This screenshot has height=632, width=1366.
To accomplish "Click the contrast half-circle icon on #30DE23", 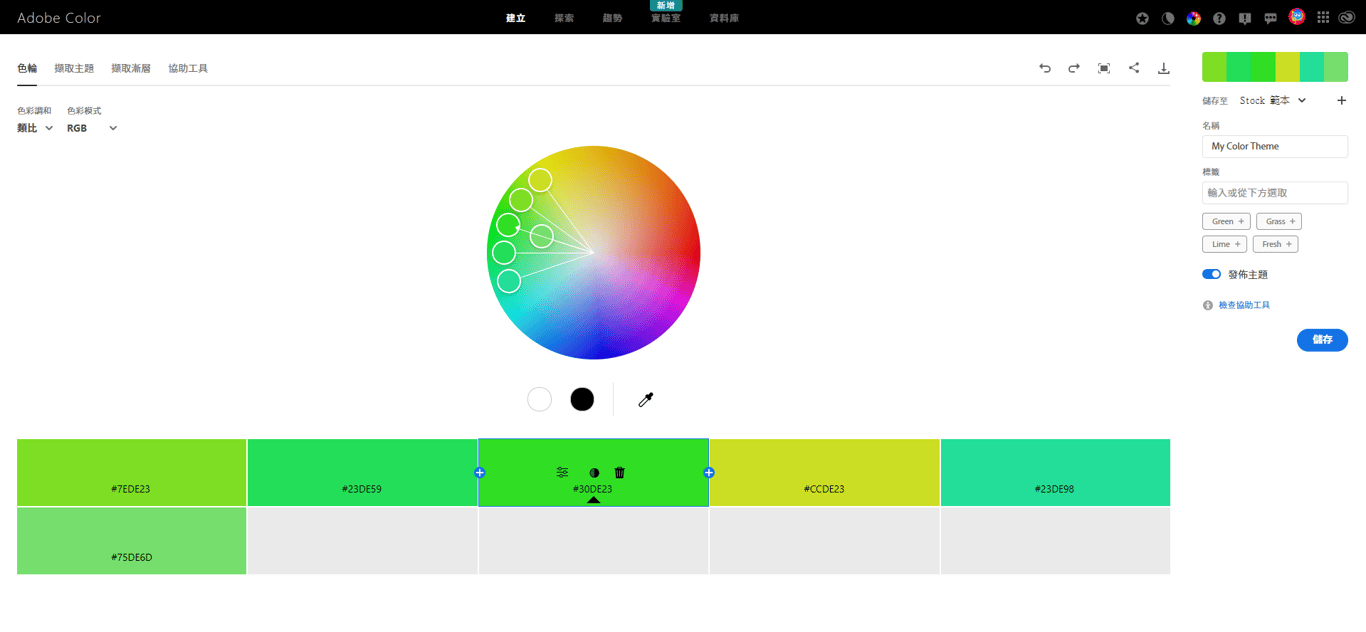I will (x=594, y=472).
